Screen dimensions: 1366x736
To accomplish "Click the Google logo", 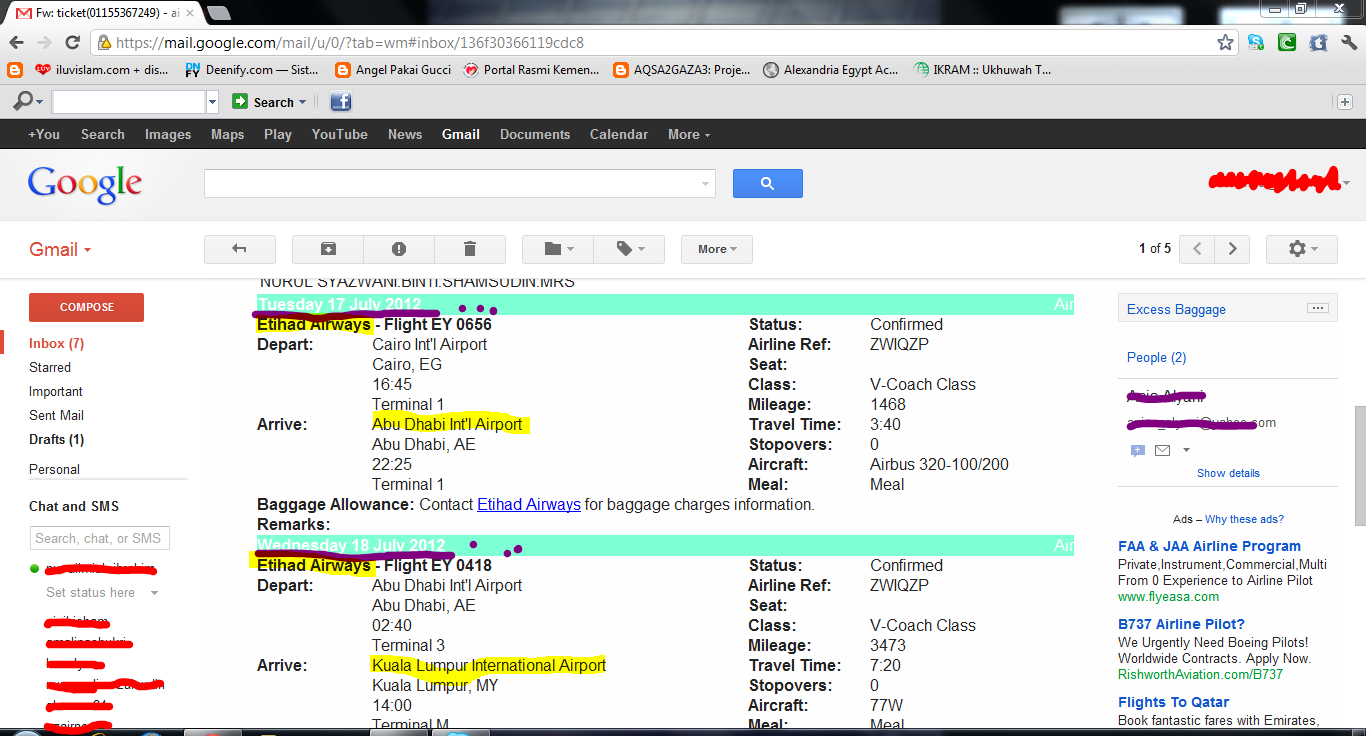I will (85, 184).
